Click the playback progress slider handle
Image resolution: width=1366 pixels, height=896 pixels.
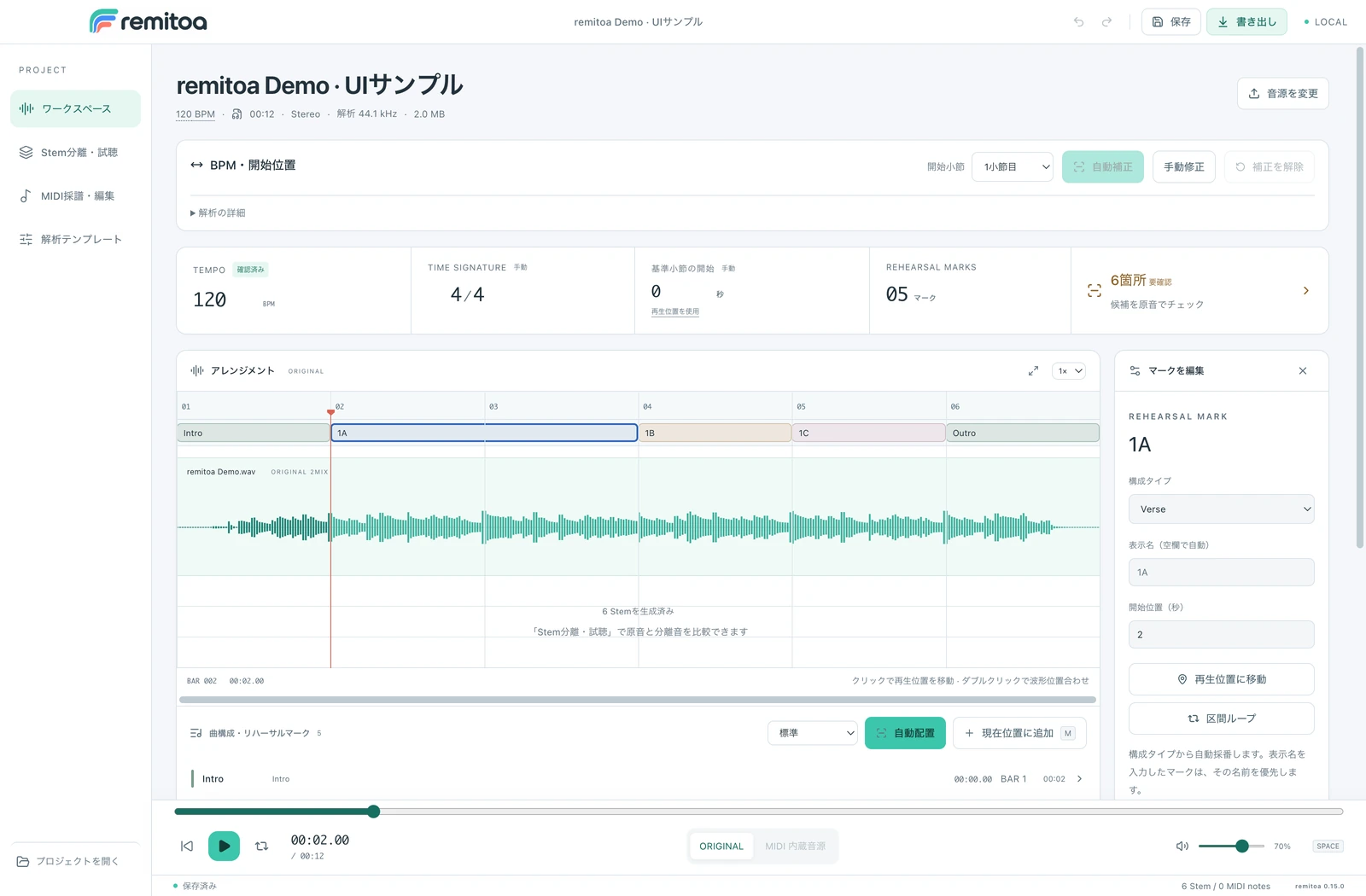pos(374,812)
